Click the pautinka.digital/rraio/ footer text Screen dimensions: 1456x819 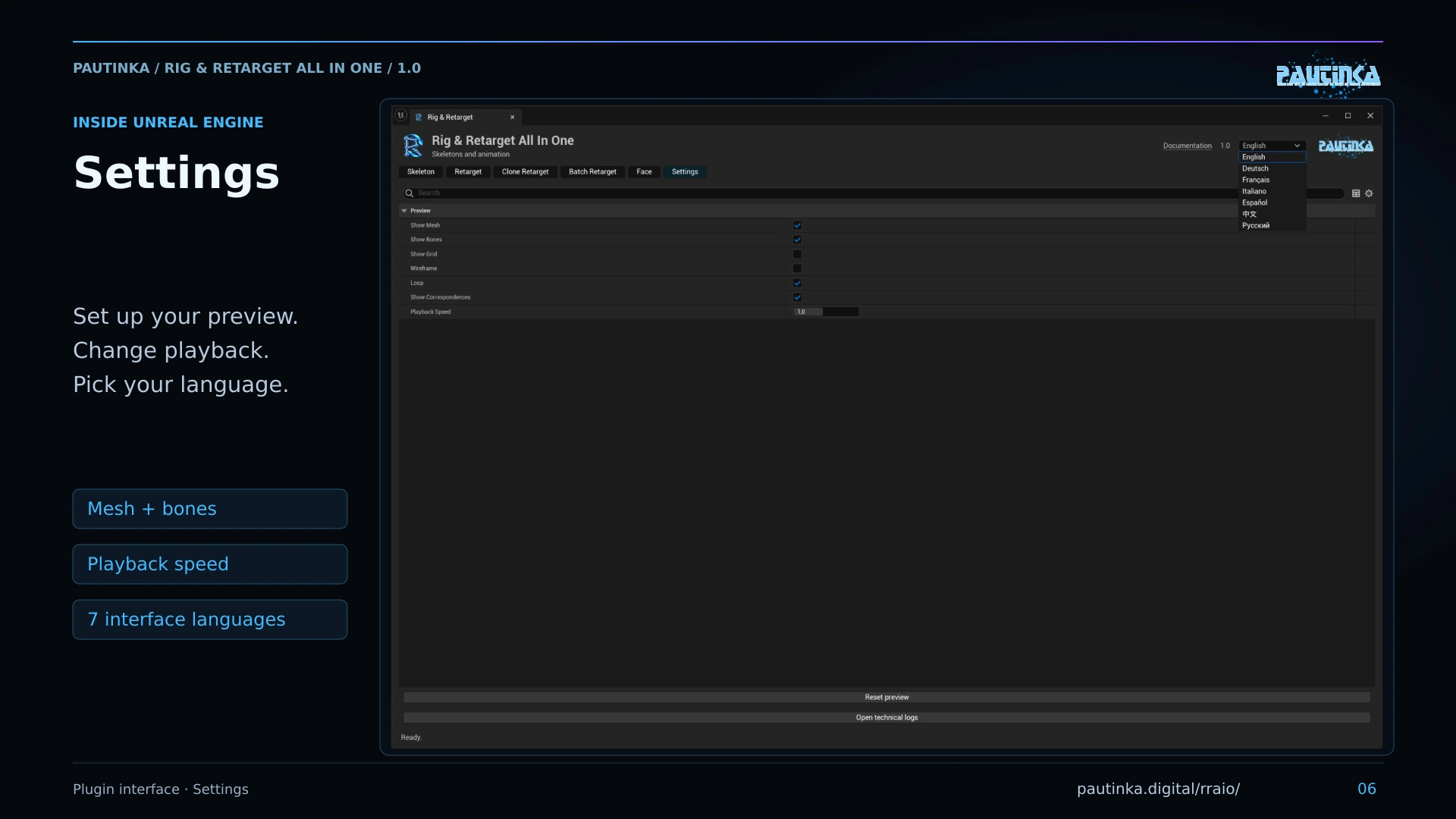(1158, 789)
